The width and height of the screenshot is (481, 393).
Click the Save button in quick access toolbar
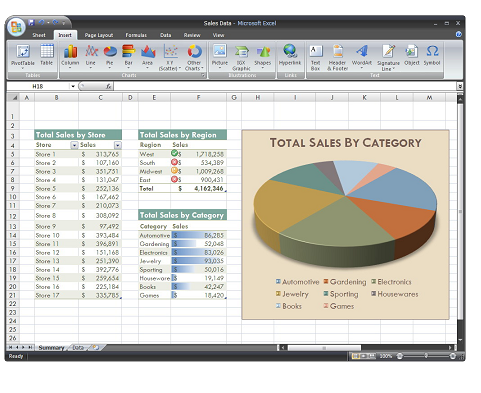tap(31, 23)
